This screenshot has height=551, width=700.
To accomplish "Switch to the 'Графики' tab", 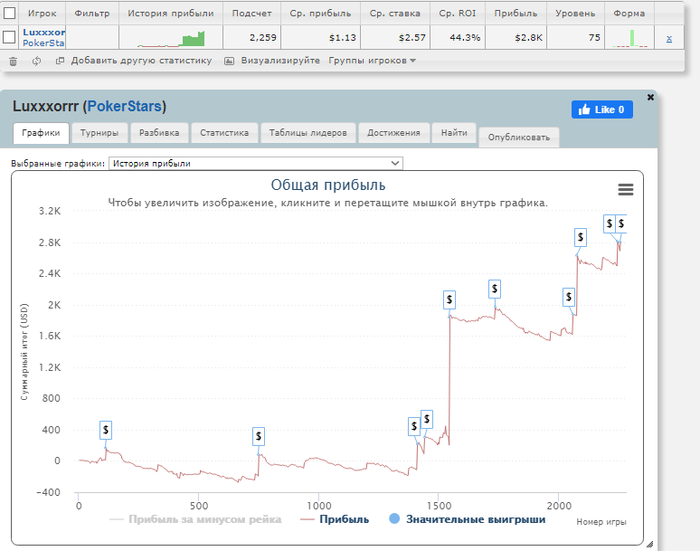I will [41, 133].
